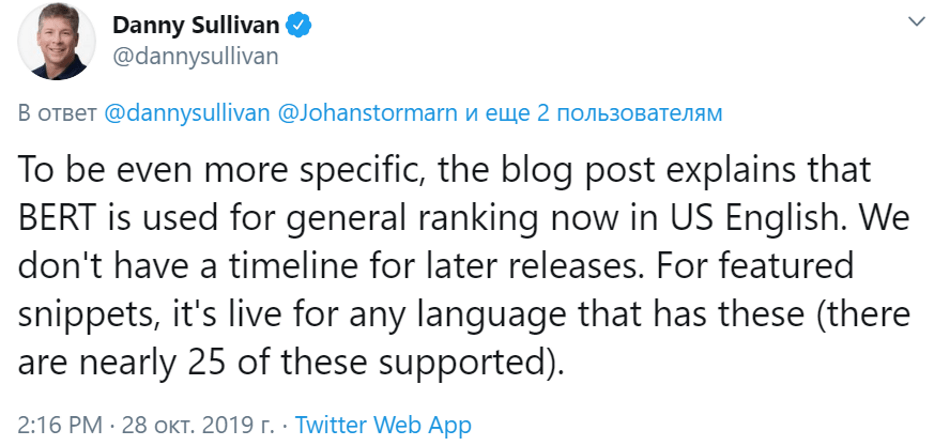
Task: Click the blue verified badge
Action: pyautogui.click(x=297, y=22)
